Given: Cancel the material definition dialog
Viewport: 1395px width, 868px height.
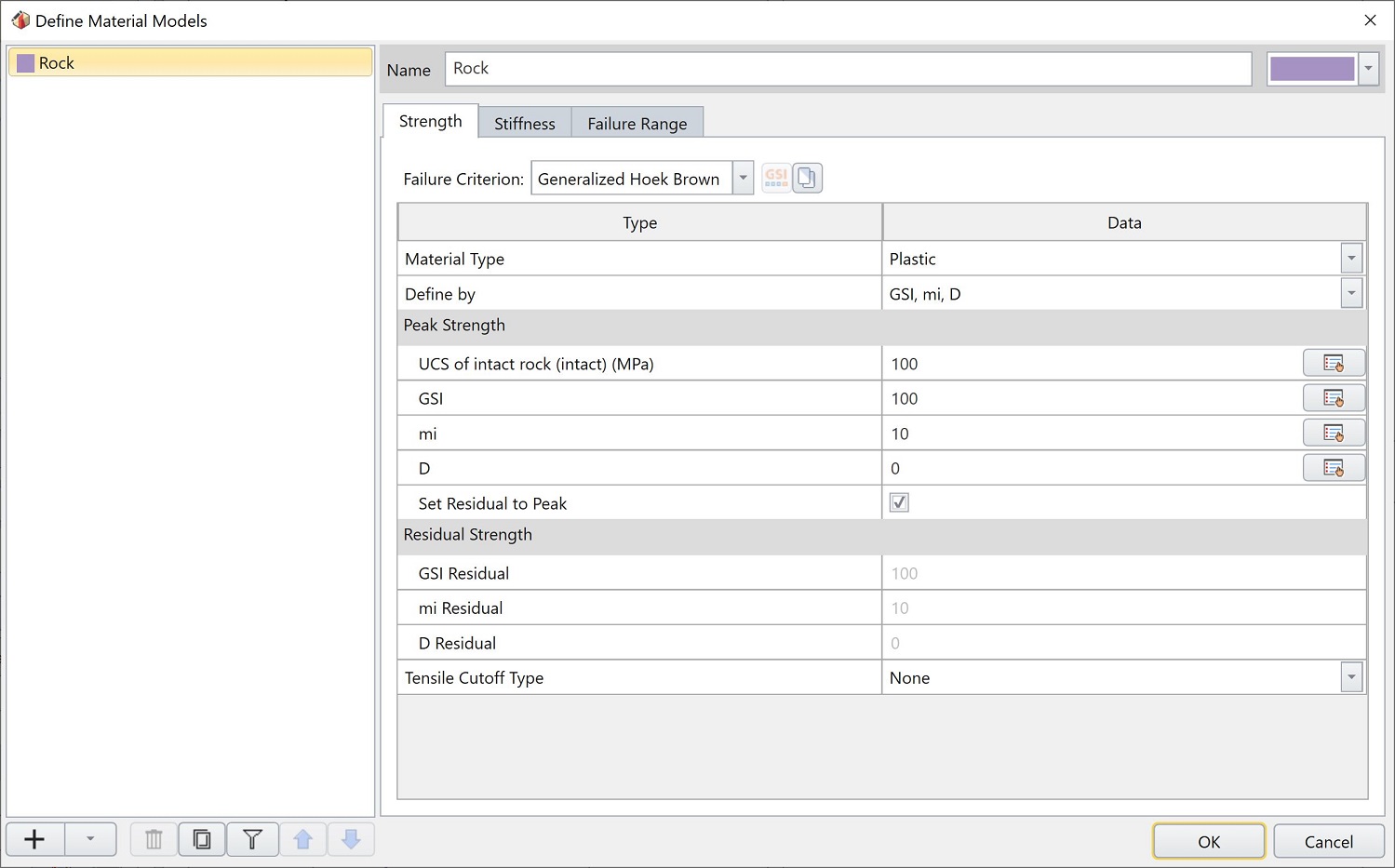Looking at the screenshot, I should 1328,841.
